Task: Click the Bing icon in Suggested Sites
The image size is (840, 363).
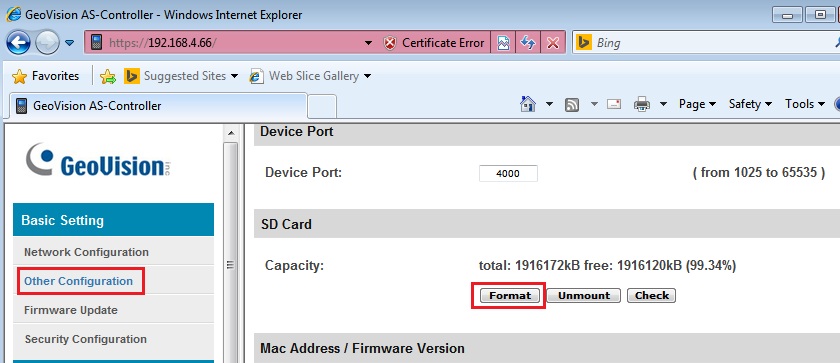Action: 132,77
